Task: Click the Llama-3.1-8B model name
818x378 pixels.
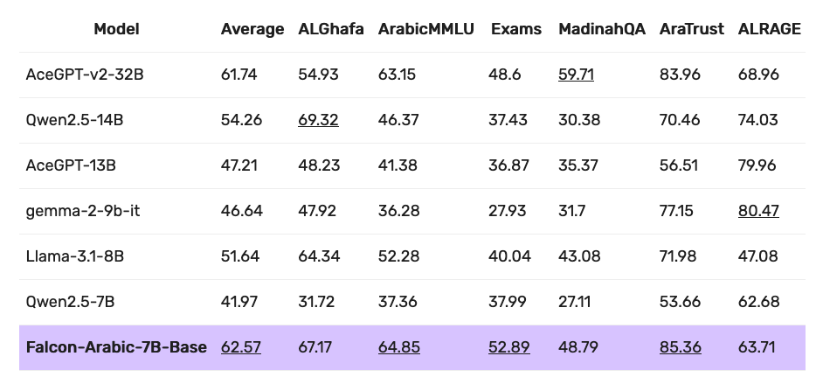Action: (75, 256)
